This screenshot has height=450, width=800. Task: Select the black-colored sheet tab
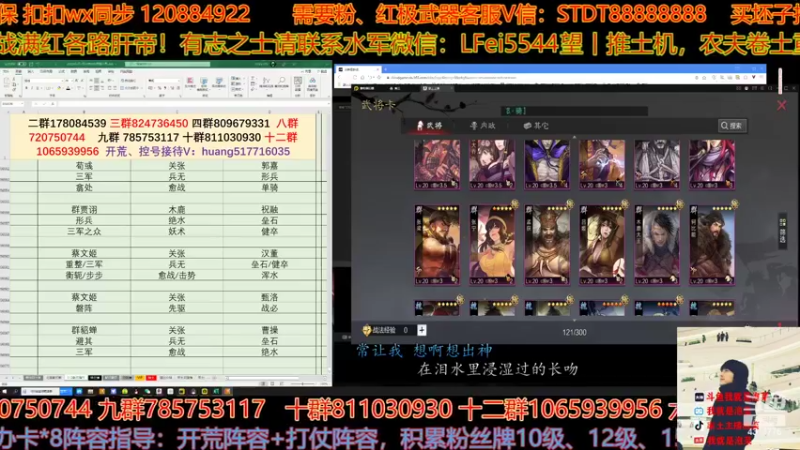[95, 378]
